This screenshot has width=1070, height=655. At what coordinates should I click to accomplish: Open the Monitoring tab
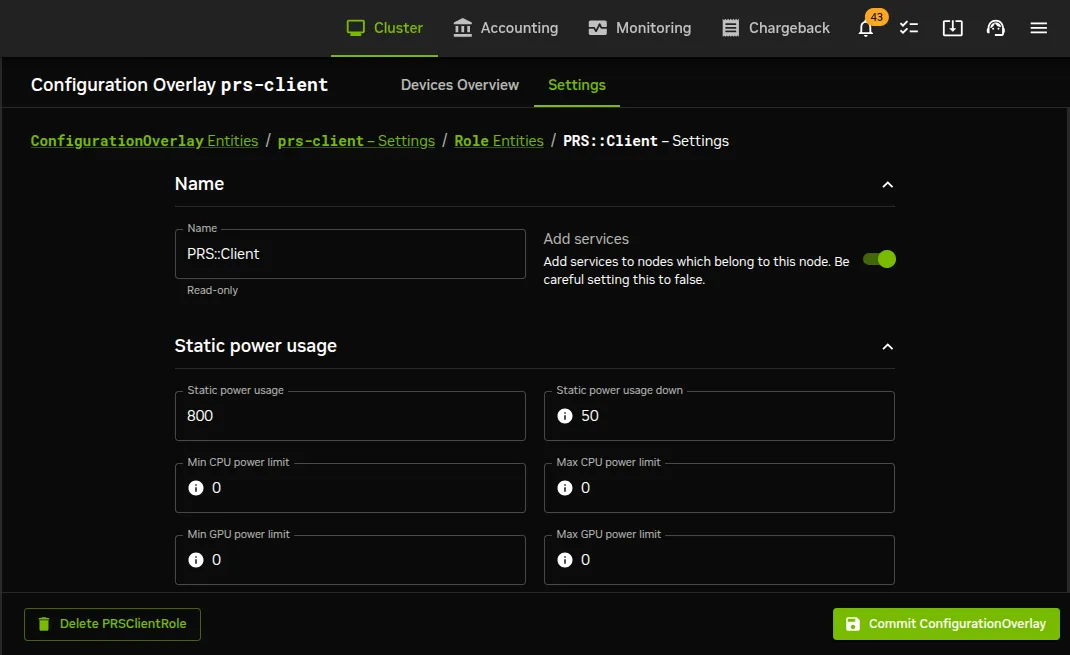coord(639,28)
